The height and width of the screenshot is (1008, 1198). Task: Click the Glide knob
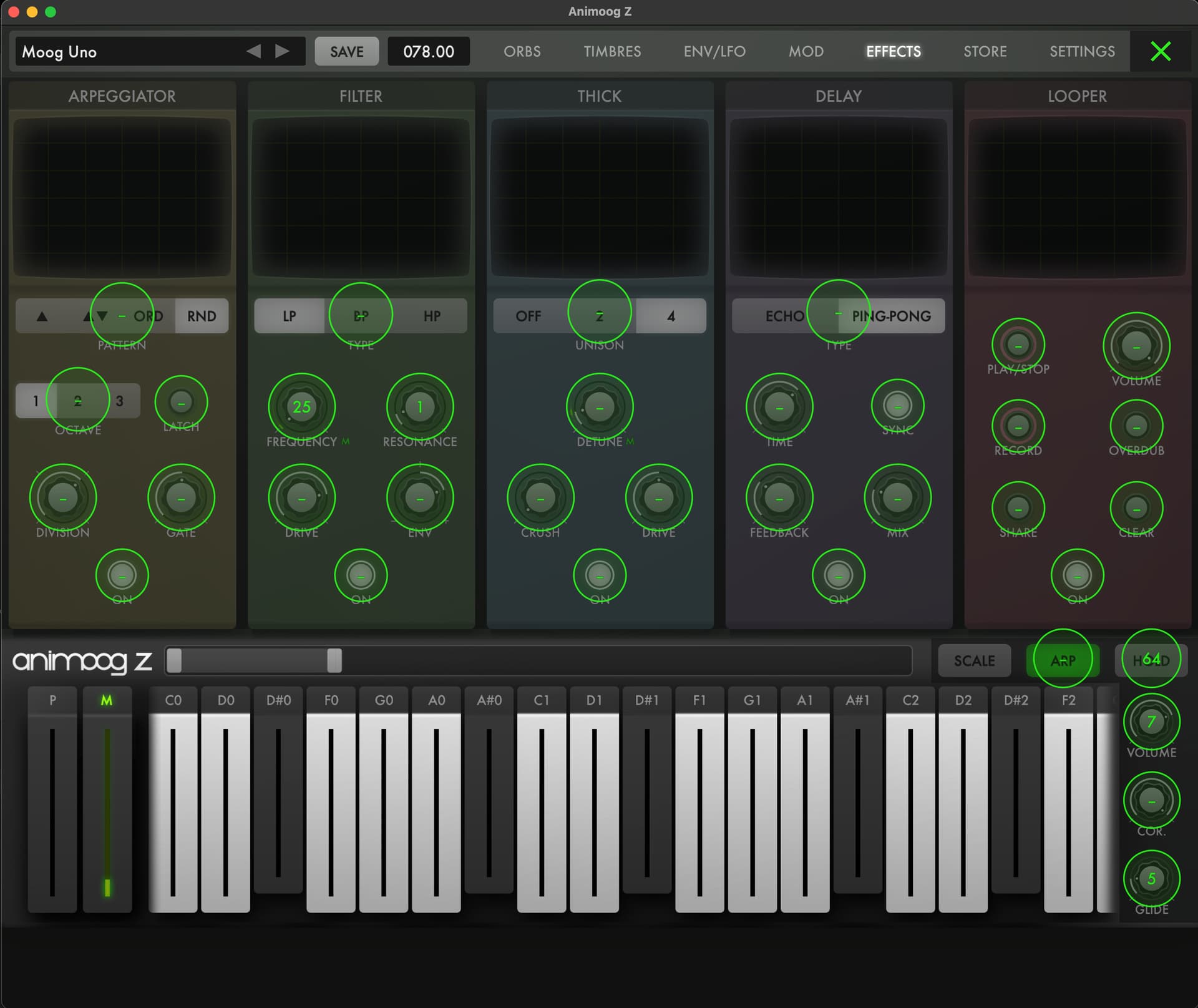pos(1151,879)
